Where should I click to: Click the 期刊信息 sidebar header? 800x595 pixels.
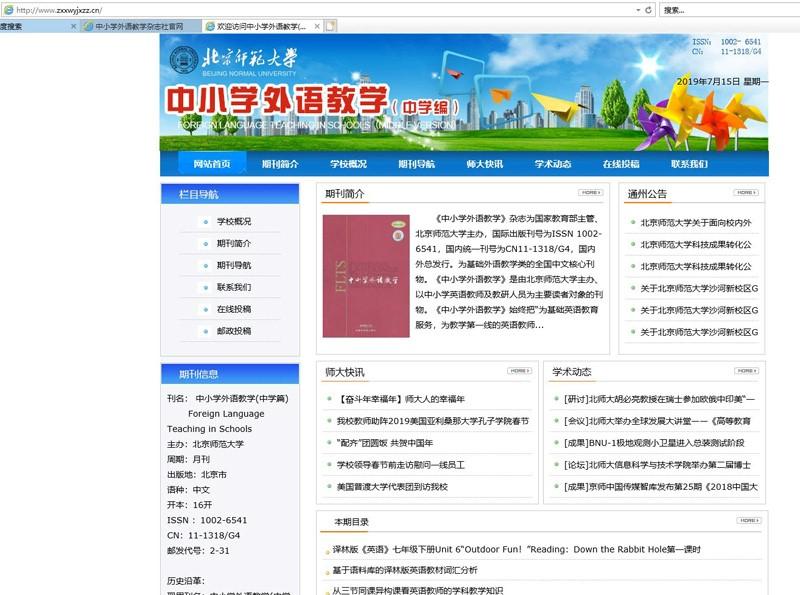[x=230, y=374]
